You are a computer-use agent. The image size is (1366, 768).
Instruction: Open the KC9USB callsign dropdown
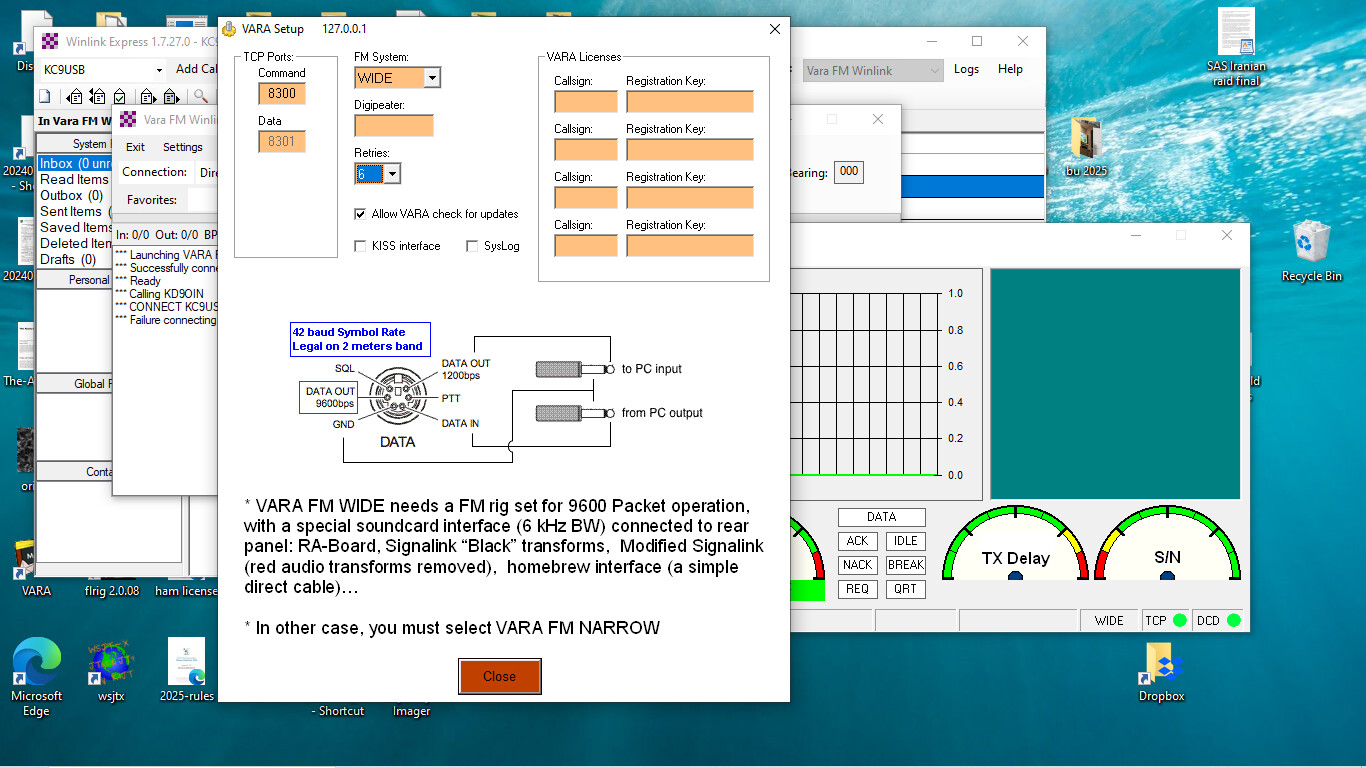[x=158, y=70]
